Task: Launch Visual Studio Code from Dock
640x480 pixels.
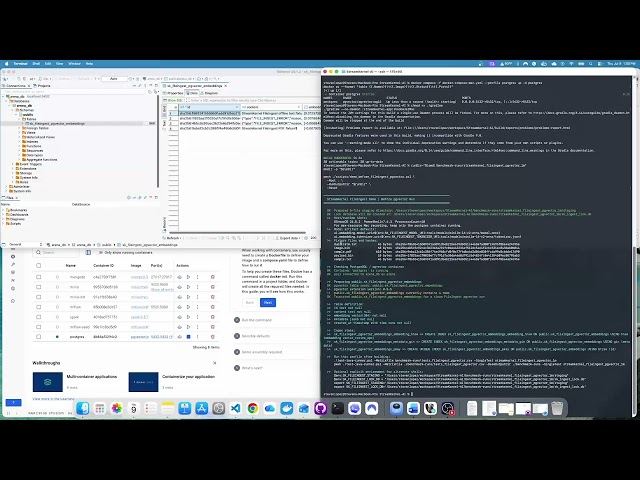Action: pyautogui.click(x=236, y=408)
